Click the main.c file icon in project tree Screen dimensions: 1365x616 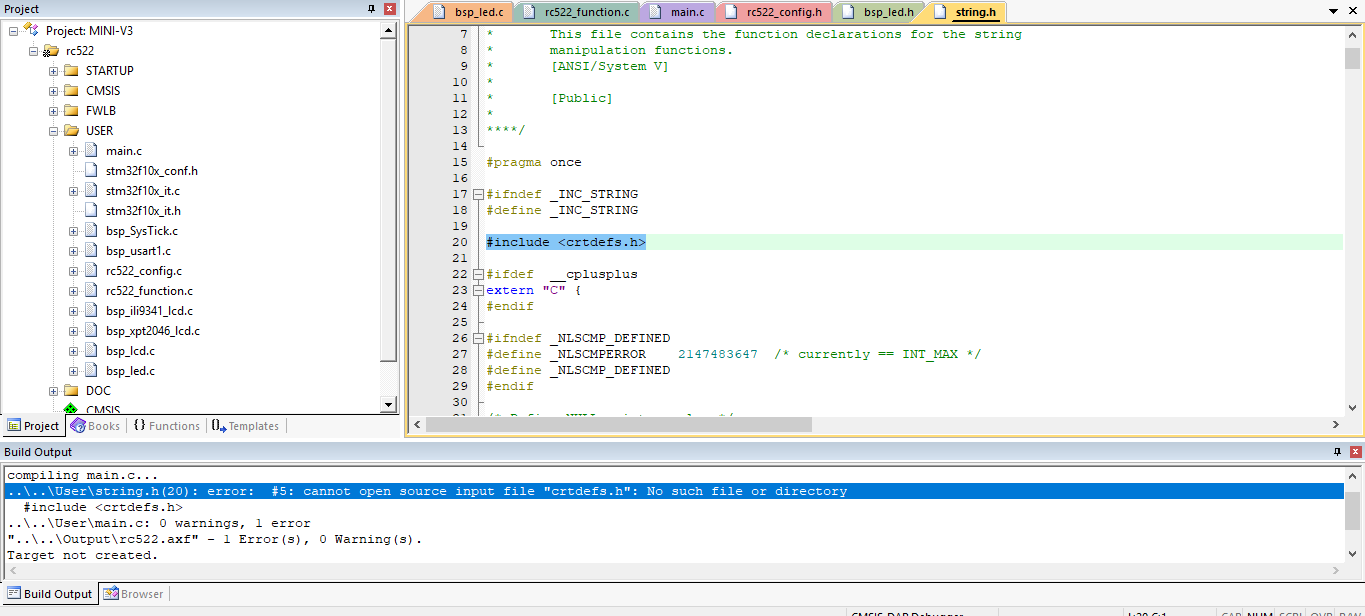(92, 151)
